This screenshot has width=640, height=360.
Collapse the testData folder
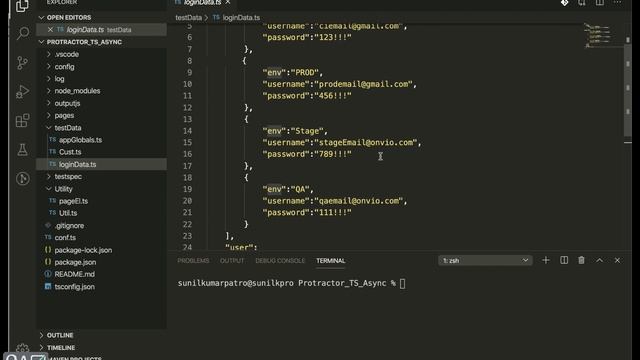tap(68, 128)
